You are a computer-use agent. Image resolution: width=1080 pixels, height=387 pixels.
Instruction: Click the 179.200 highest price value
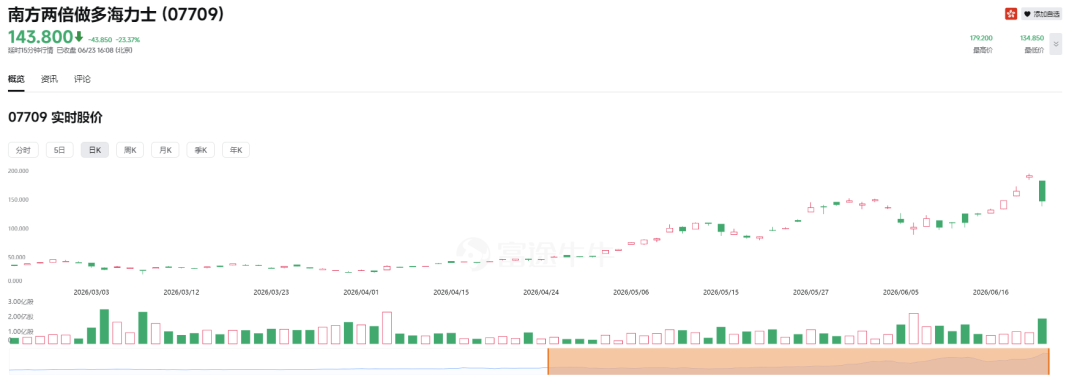(982, 39)
